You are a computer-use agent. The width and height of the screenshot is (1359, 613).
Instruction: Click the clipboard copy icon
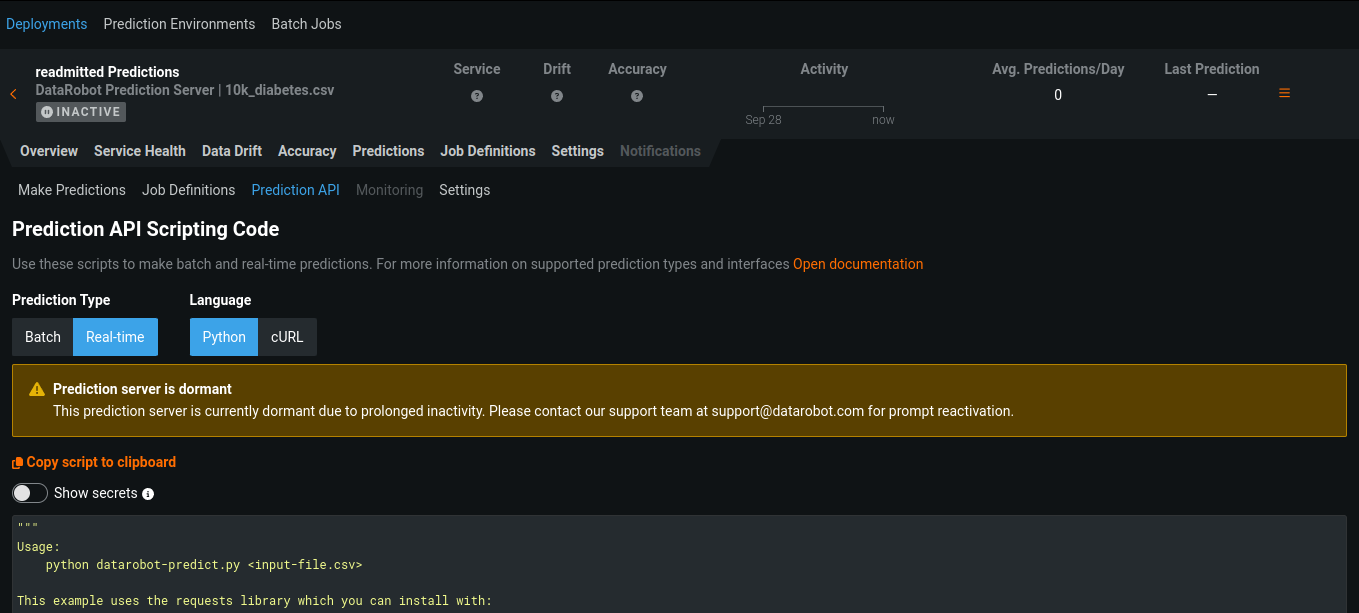(x=17, y=463)
